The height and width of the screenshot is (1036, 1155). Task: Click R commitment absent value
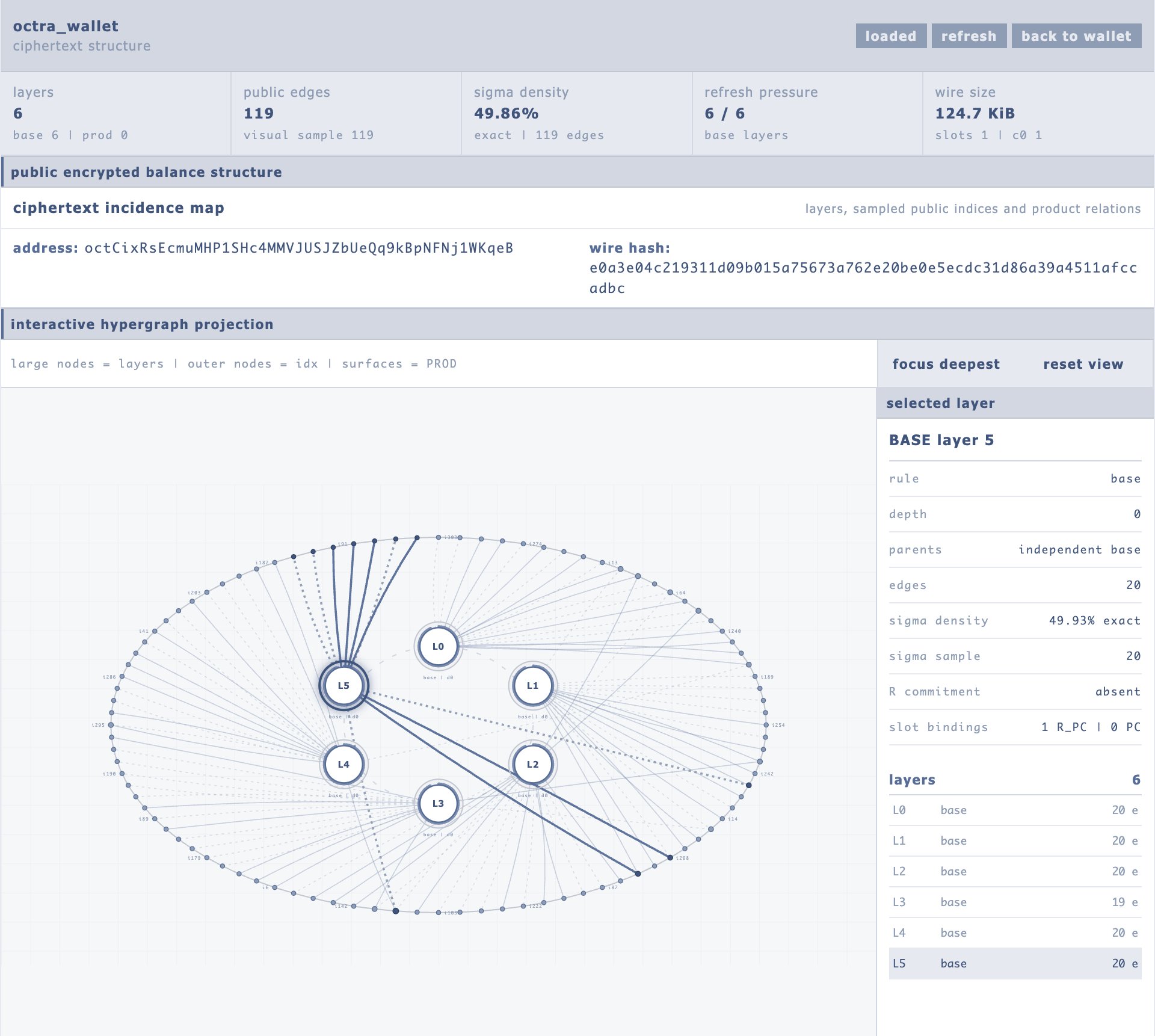click(x=1118, y=692)
